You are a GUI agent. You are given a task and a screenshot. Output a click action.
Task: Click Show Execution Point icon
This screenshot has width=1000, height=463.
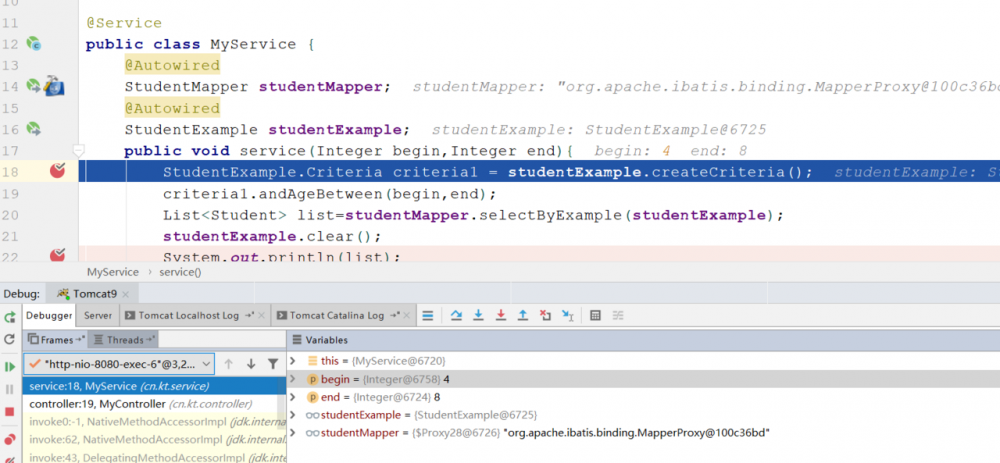[428, 315]
